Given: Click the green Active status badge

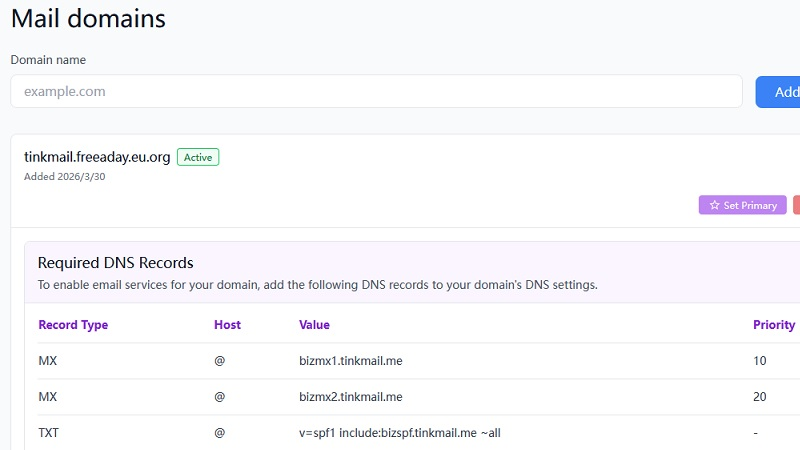Looking at the screenshot, I should [x=198, y=157].
